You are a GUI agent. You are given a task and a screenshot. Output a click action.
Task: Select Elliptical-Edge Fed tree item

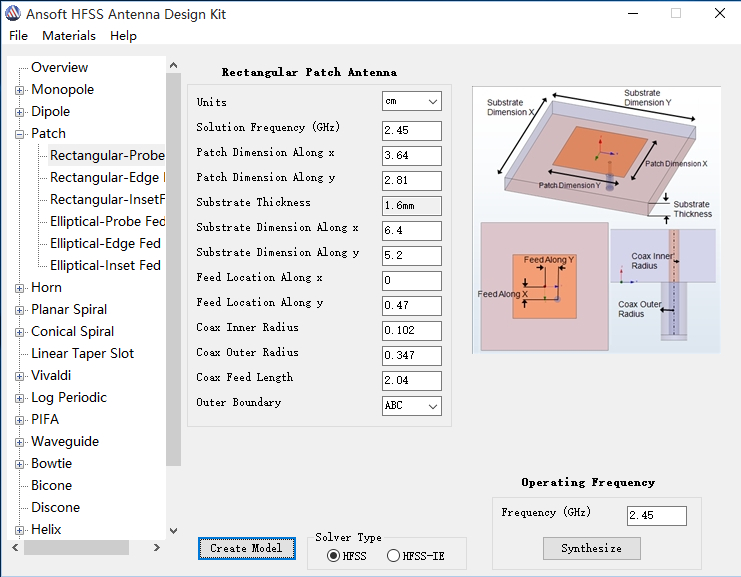[x=105, y=243]
